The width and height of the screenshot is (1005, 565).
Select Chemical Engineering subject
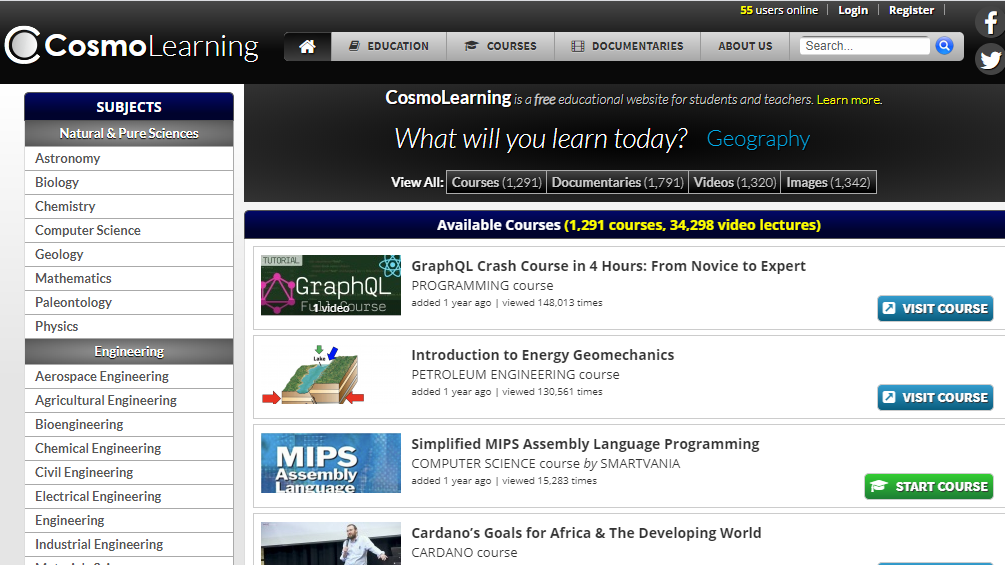(x=129, y=448)
